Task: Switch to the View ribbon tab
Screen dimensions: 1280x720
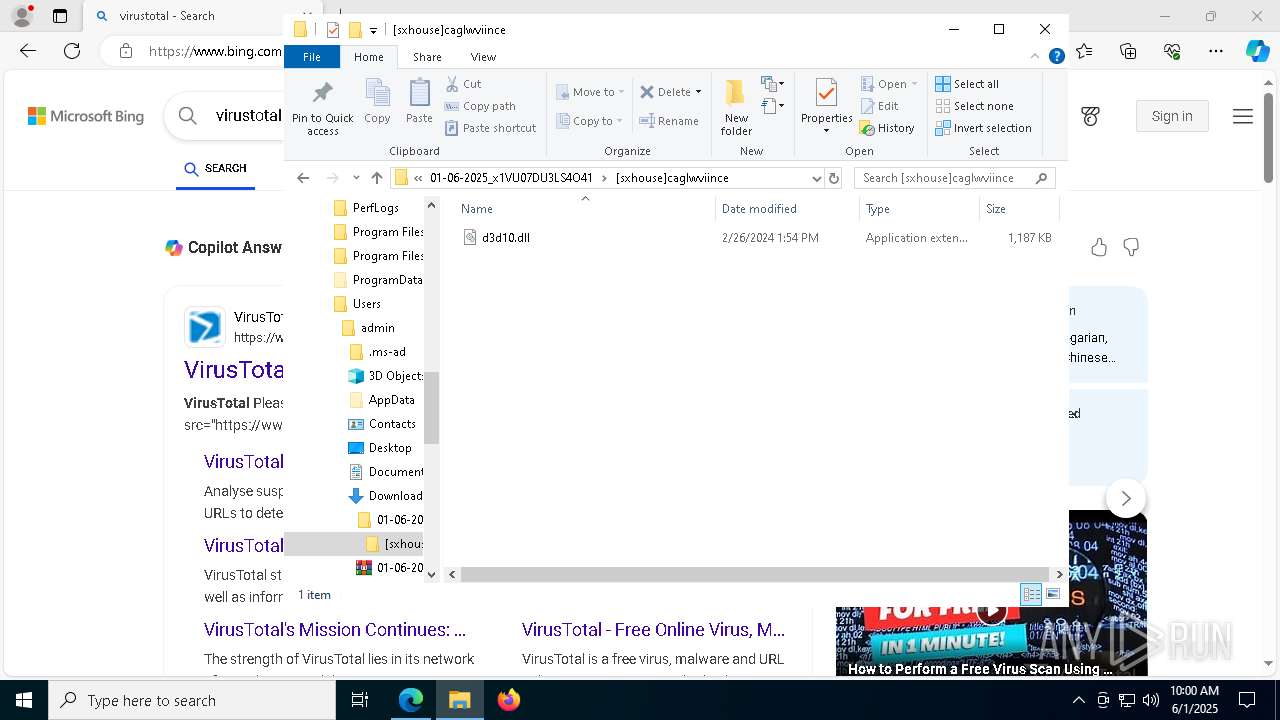Action: [x=483, y=57]
